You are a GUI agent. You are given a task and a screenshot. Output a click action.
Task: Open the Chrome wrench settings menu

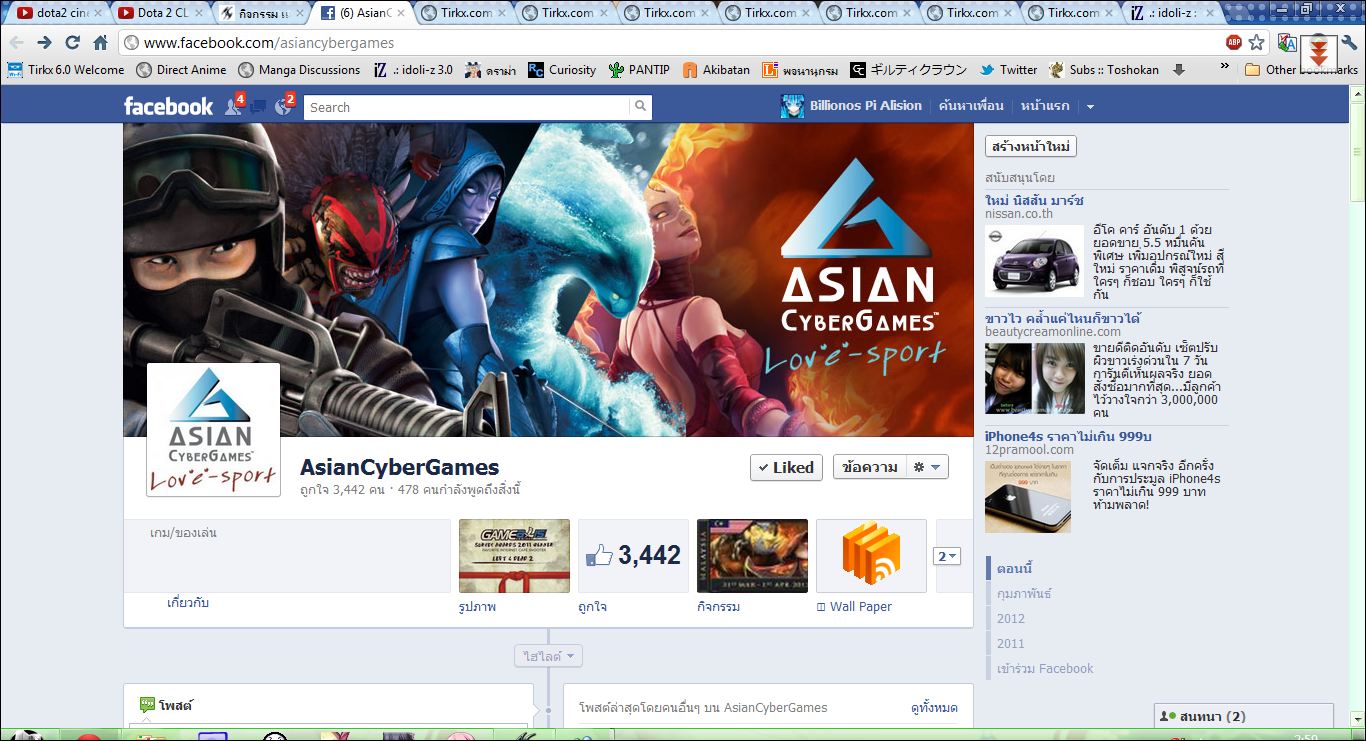[x=1349, y=43]
